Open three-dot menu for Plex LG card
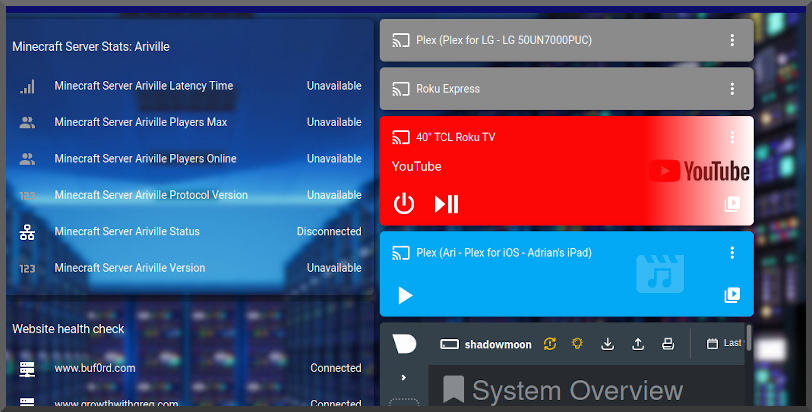The height and width of the screenshot is (412, 812). (x=732, y=40)
